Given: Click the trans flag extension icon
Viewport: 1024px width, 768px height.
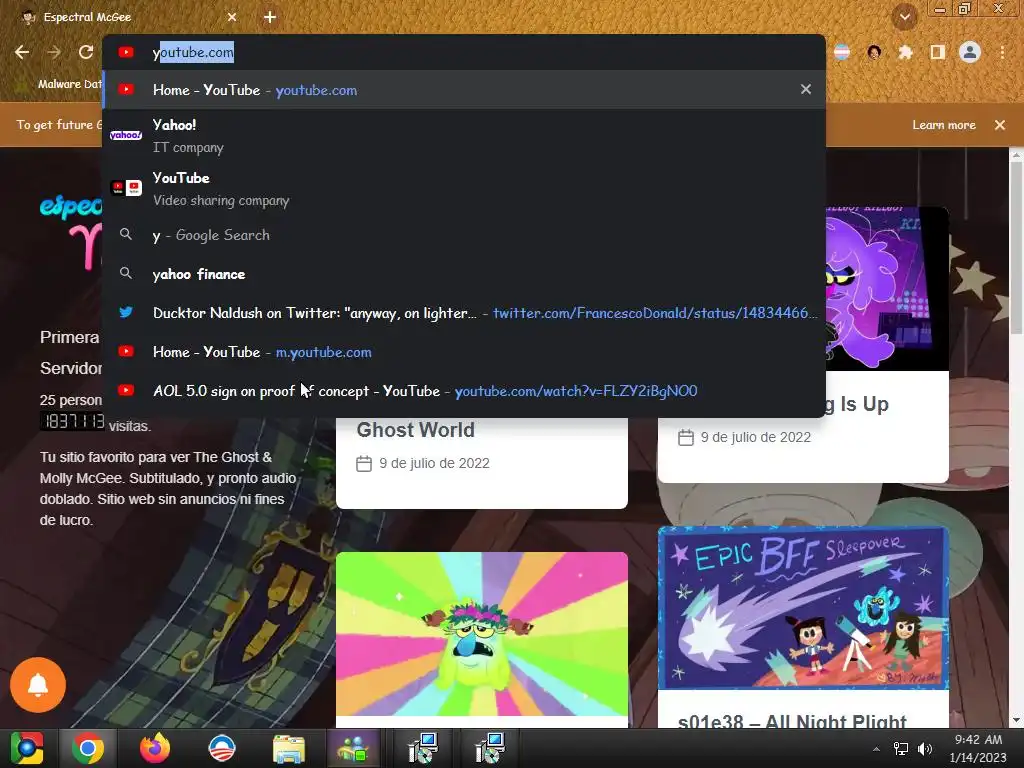Looking at the screenshot, I should 842,52.
